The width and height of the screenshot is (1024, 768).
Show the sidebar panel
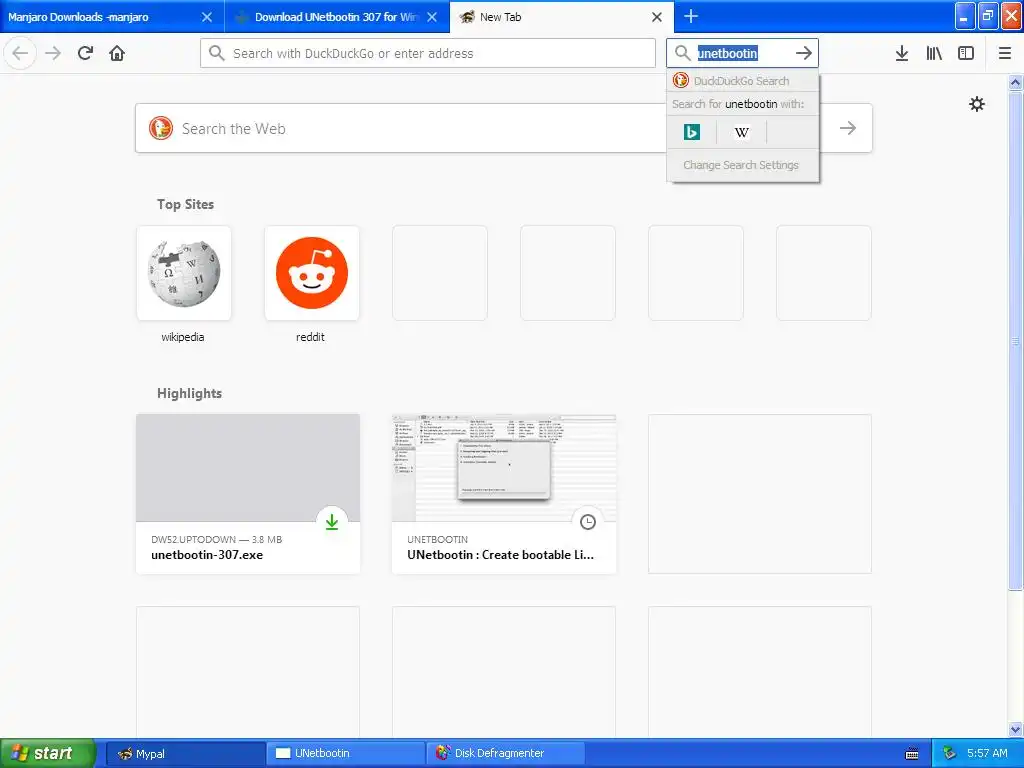(x=966, y=53)
